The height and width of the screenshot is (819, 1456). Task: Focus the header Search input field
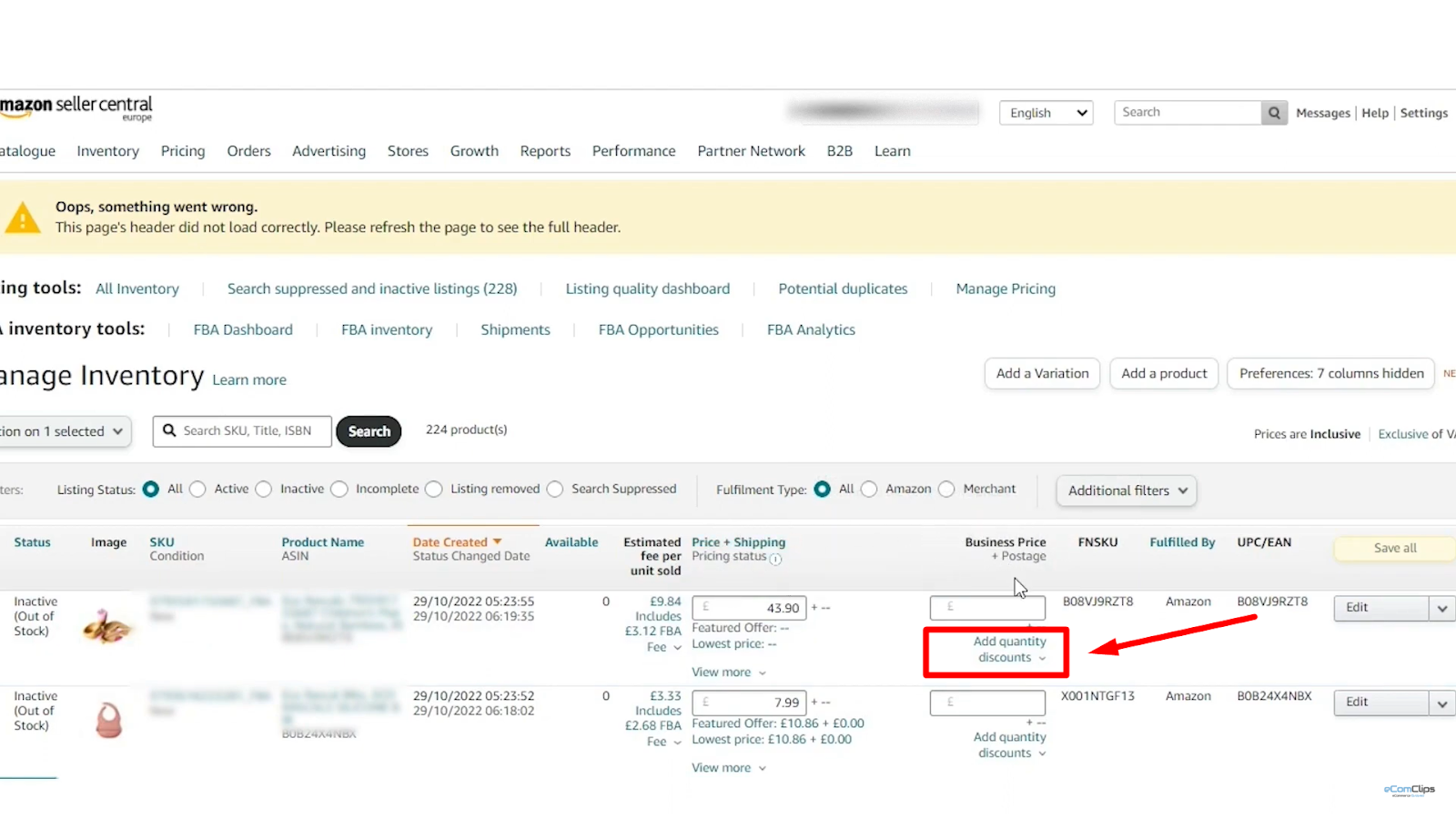click(1188, 113)
